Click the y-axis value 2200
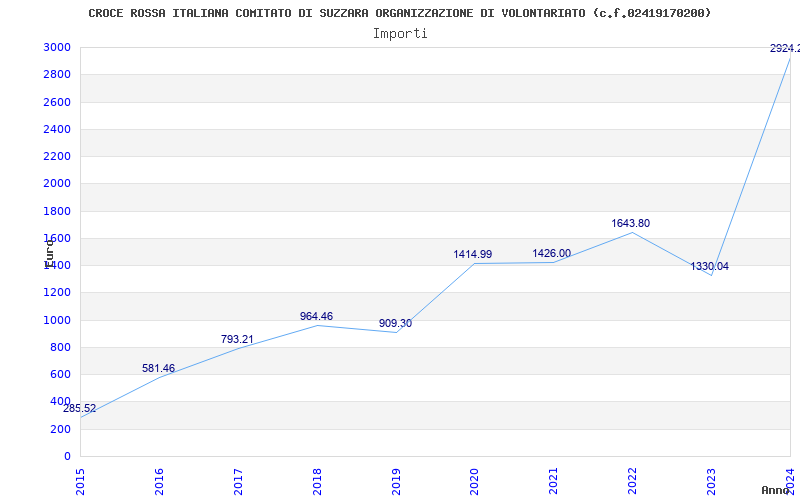 coord(57,156)
